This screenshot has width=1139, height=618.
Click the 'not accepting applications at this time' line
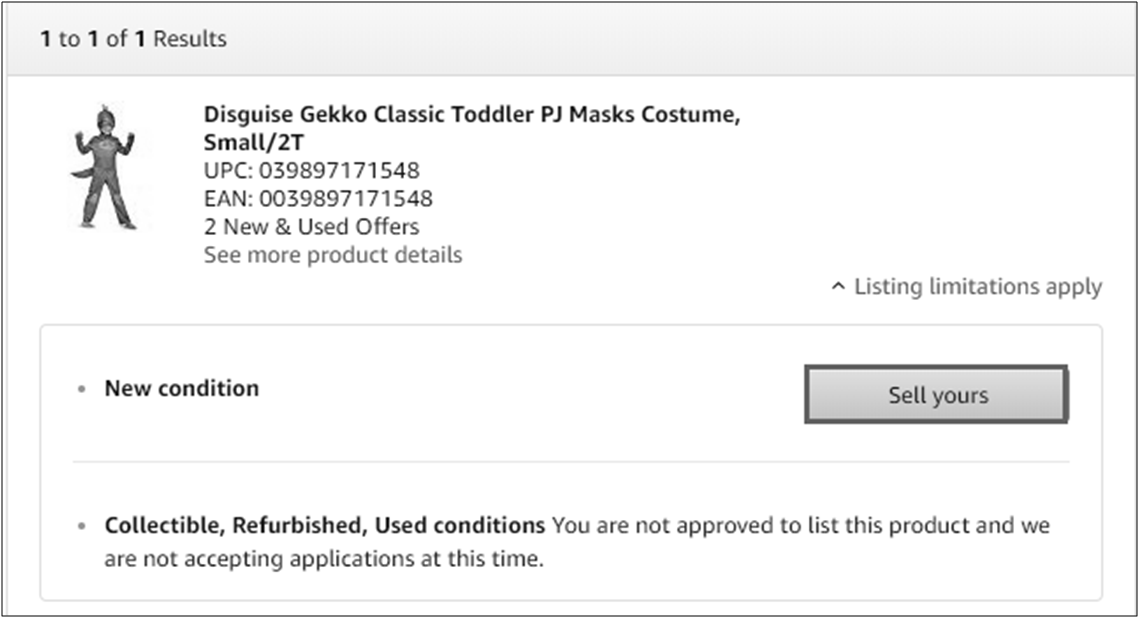(x=323, y=559)
